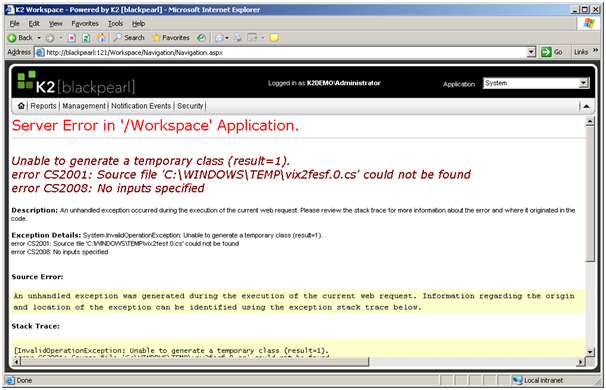
Task: Click 'Local intranet' status bar text
Action: (543, 380)
